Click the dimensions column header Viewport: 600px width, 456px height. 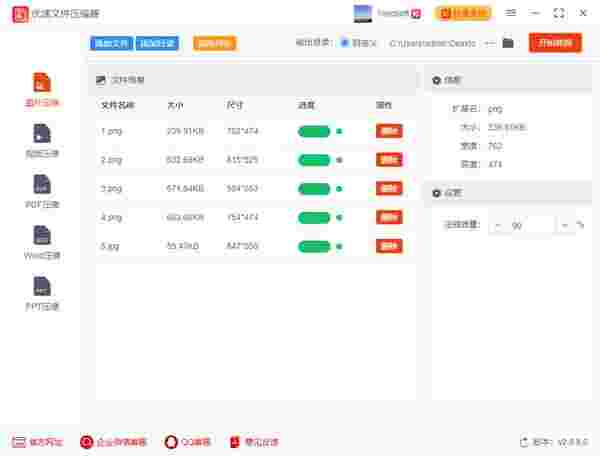coord(235,105)
